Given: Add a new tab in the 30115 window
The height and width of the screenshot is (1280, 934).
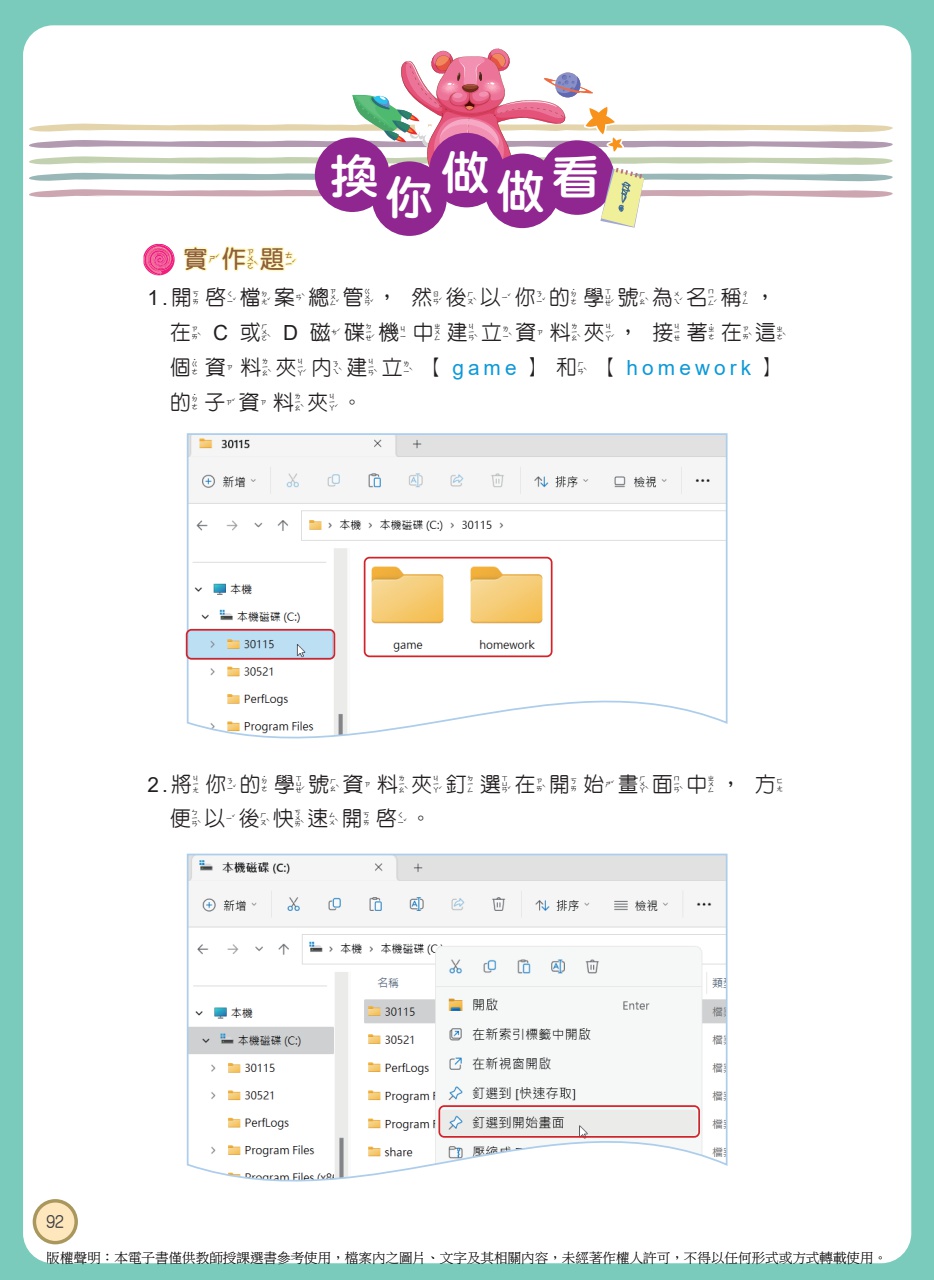Looking at the screenshot, I should click(417, 444).
